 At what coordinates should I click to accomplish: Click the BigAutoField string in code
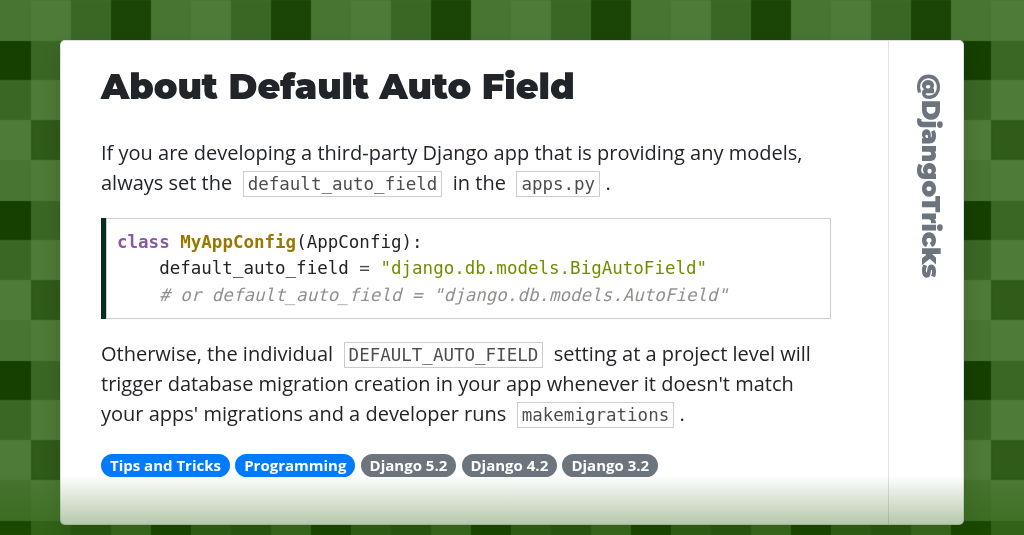point(543,268)
